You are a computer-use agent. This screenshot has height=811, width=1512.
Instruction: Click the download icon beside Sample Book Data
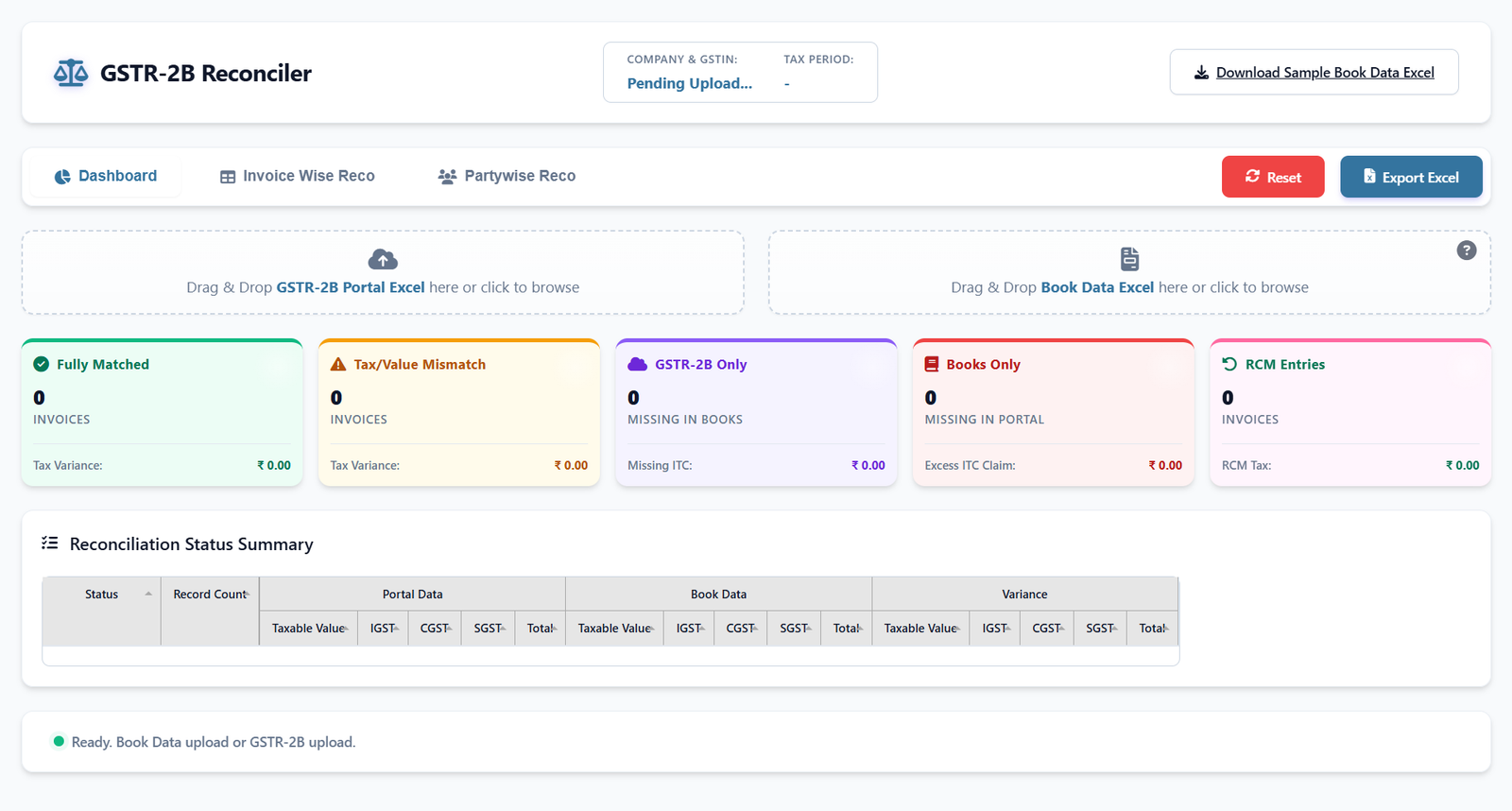1201,73
